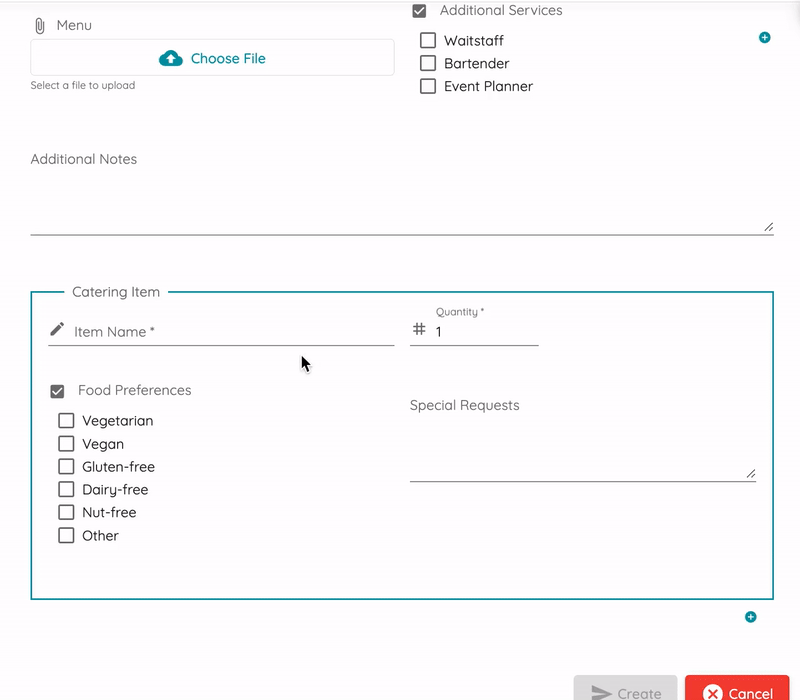This screenshot has width=800, height=700.
Task: Click the paper plane icon in Create button
Action: point(601,693)
